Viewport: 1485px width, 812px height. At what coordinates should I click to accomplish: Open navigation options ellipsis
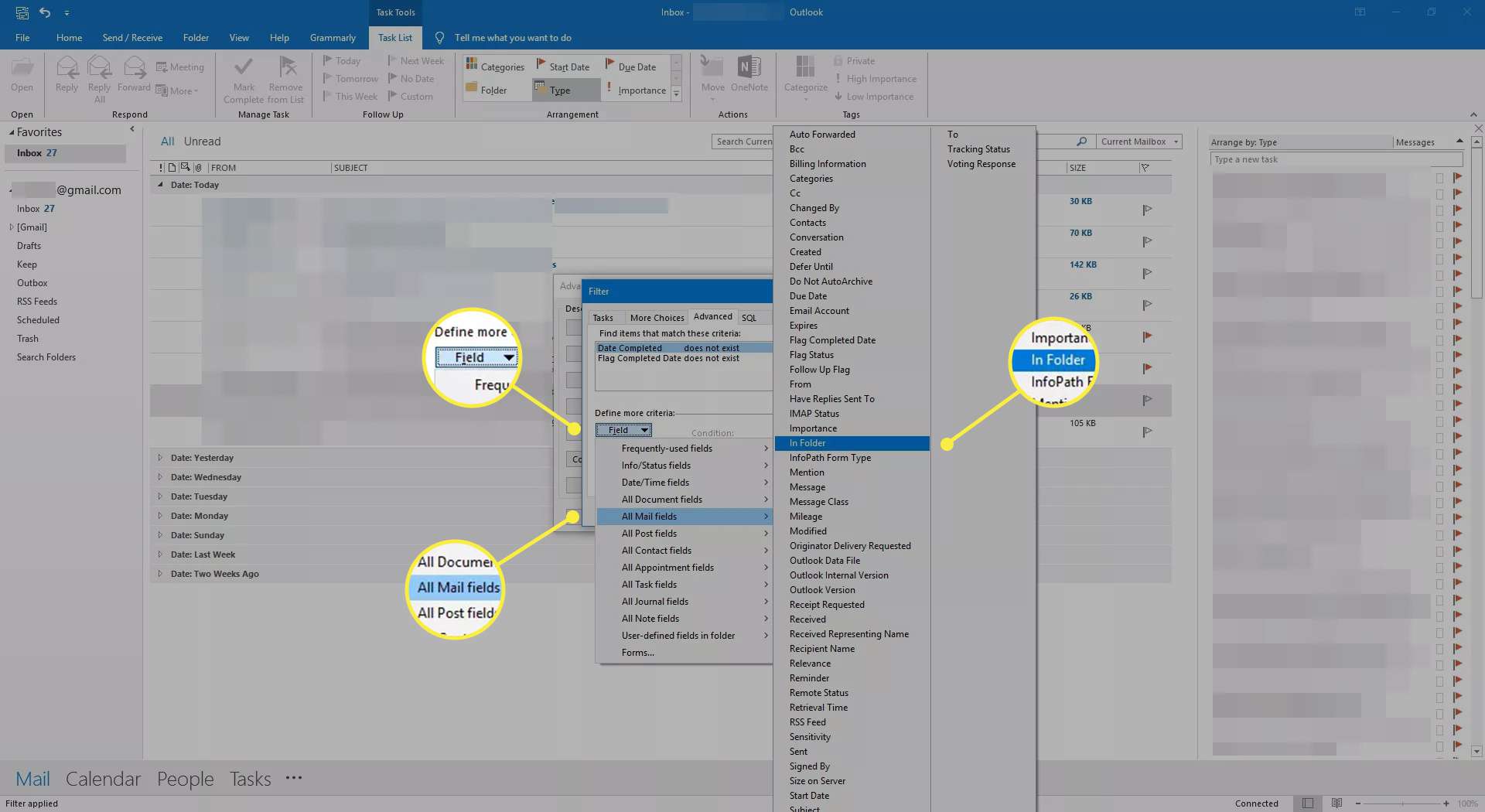point(294,778)
